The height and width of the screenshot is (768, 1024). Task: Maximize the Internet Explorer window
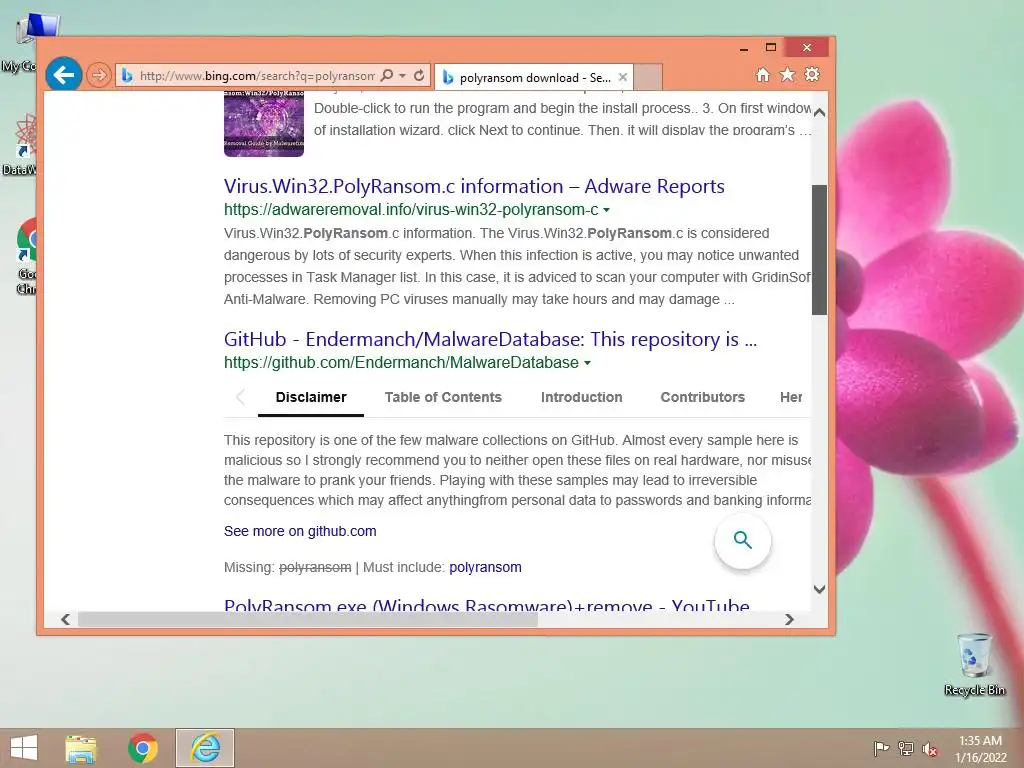pyautogui.click(x=771, y=48)
